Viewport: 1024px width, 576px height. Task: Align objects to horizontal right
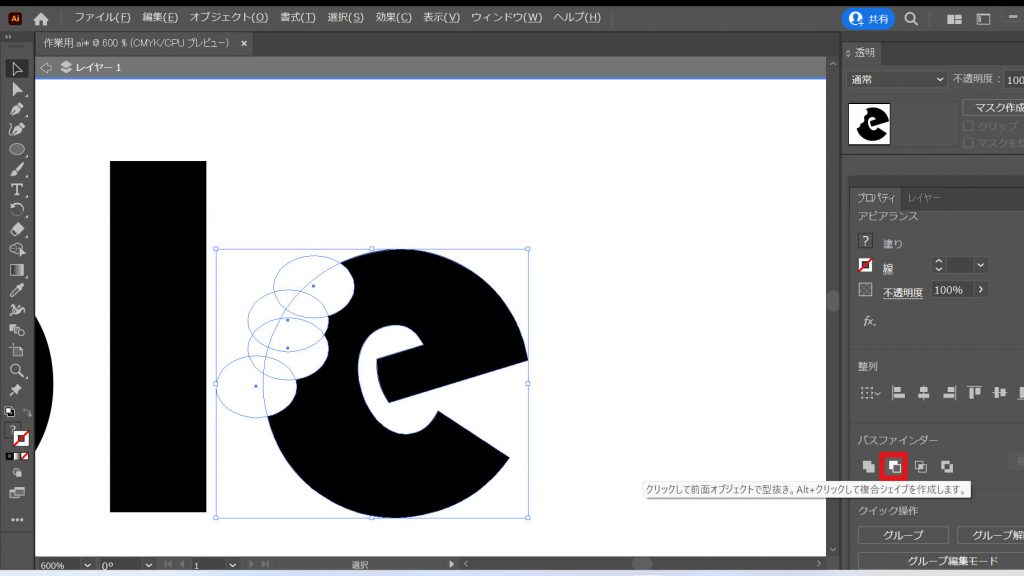pos(949,392)
